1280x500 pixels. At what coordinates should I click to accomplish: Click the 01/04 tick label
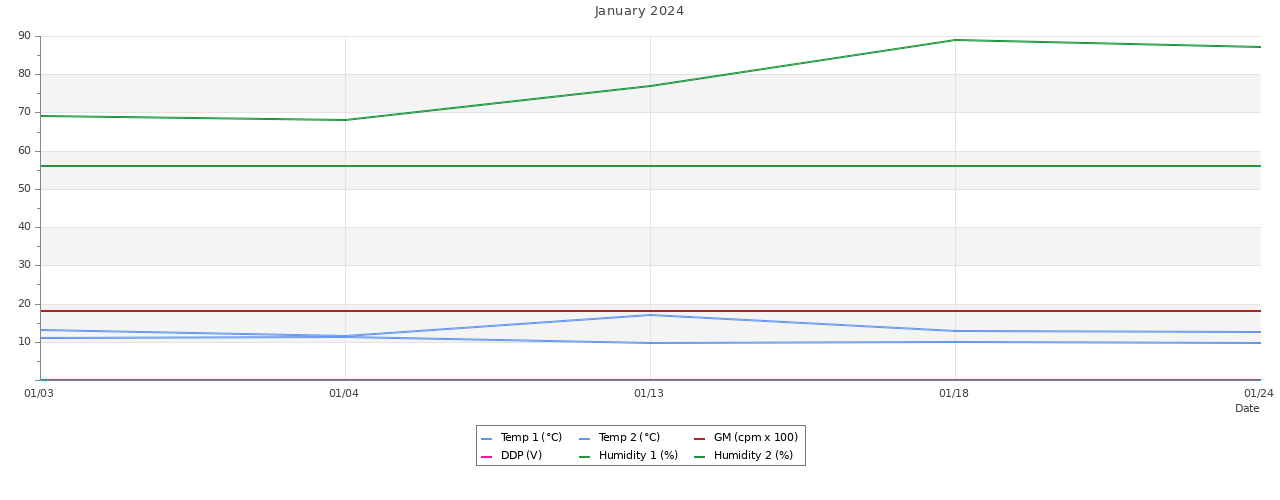point(344,394)
